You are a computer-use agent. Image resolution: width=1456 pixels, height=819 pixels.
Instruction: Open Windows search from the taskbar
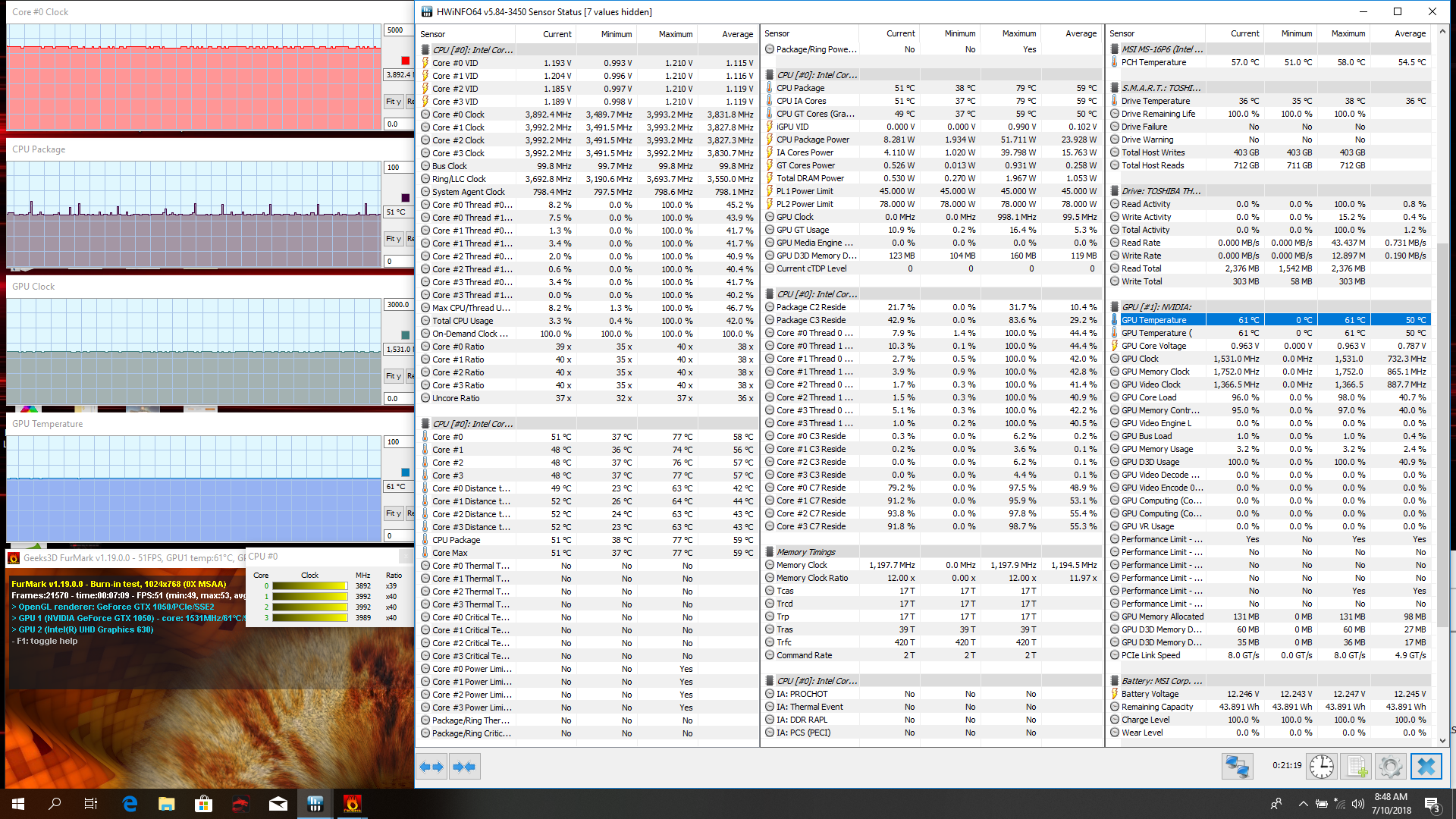coord(55,804)
